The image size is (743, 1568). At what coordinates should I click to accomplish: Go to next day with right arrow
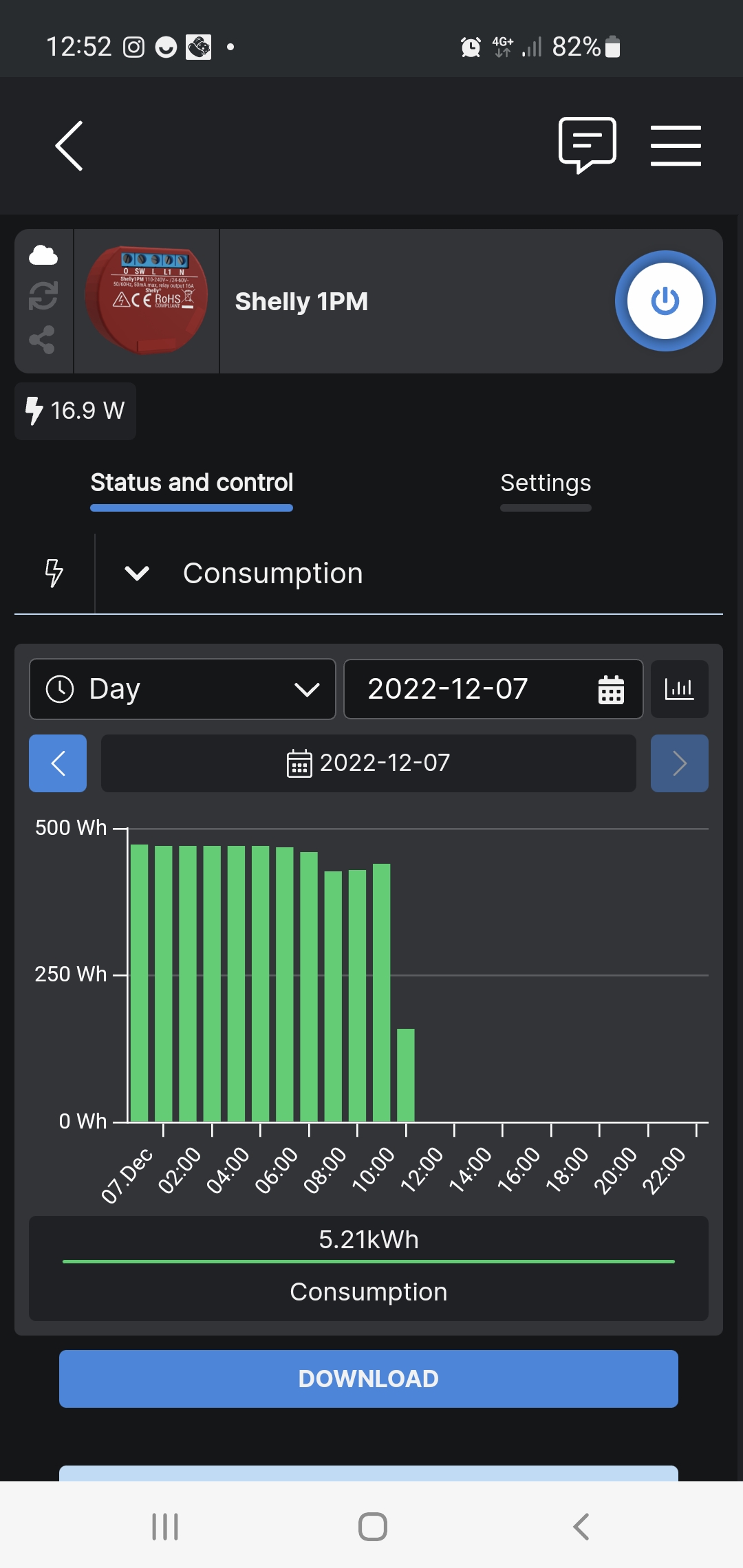point(679,763)
